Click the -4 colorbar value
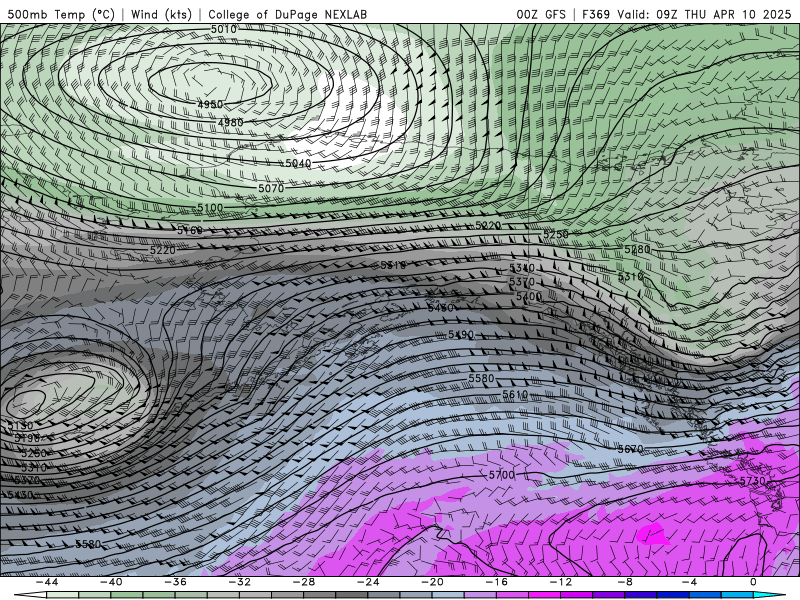This screenshot has height=600, width=800. pyautogui.click(x=689, y=582)
